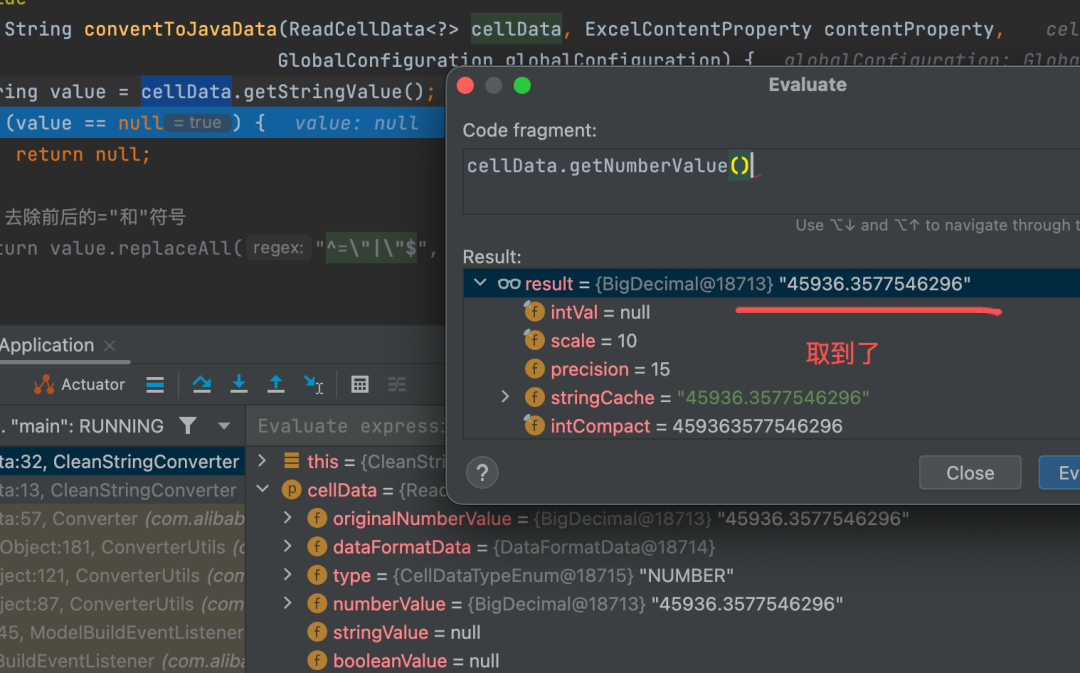The width and height of the screenshot is (1080, 673).
Task: Click the Run to Cursor icon
Action: coord(313,384)
